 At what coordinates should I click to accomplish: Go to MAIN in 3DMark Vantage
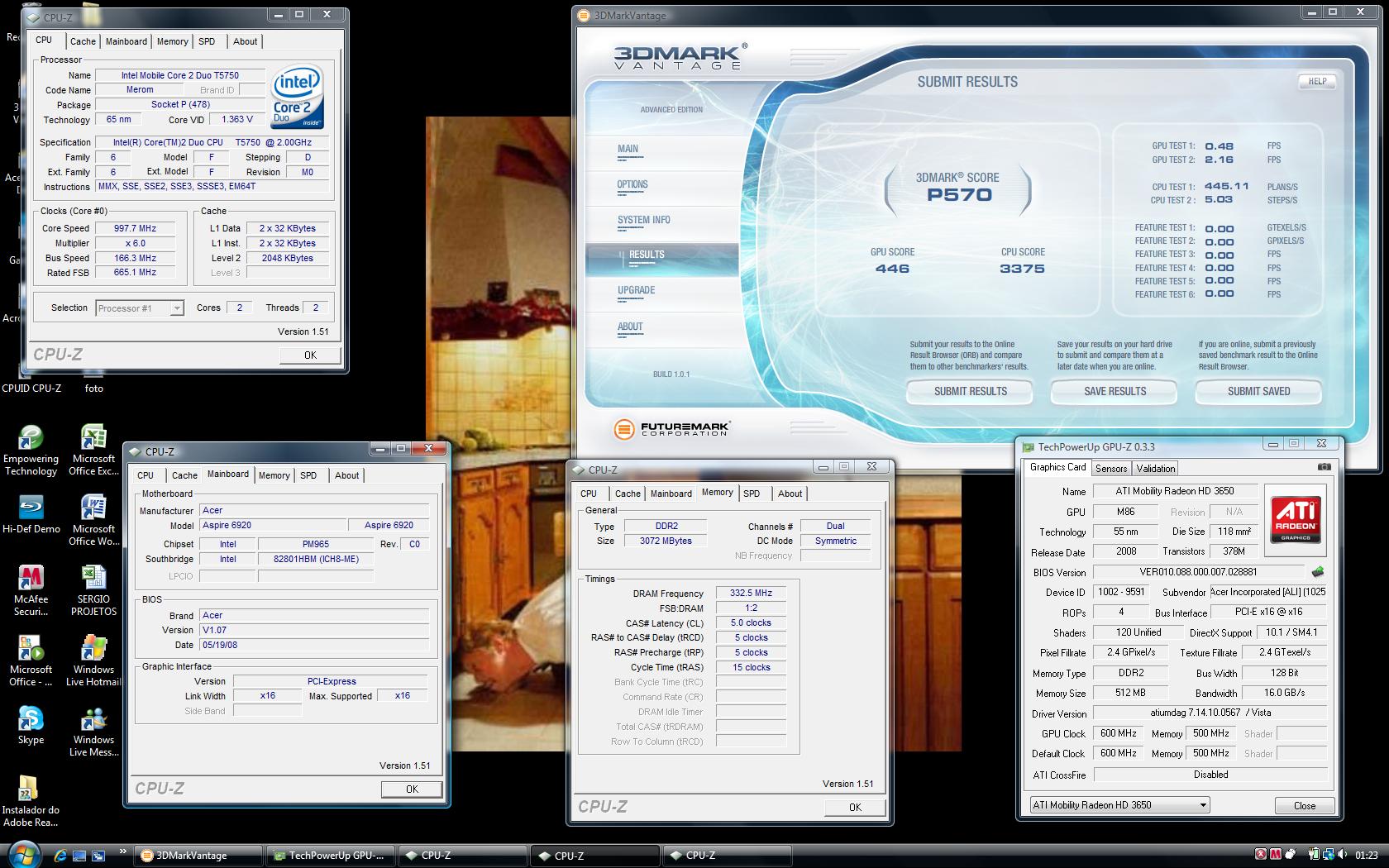point(628,149)
